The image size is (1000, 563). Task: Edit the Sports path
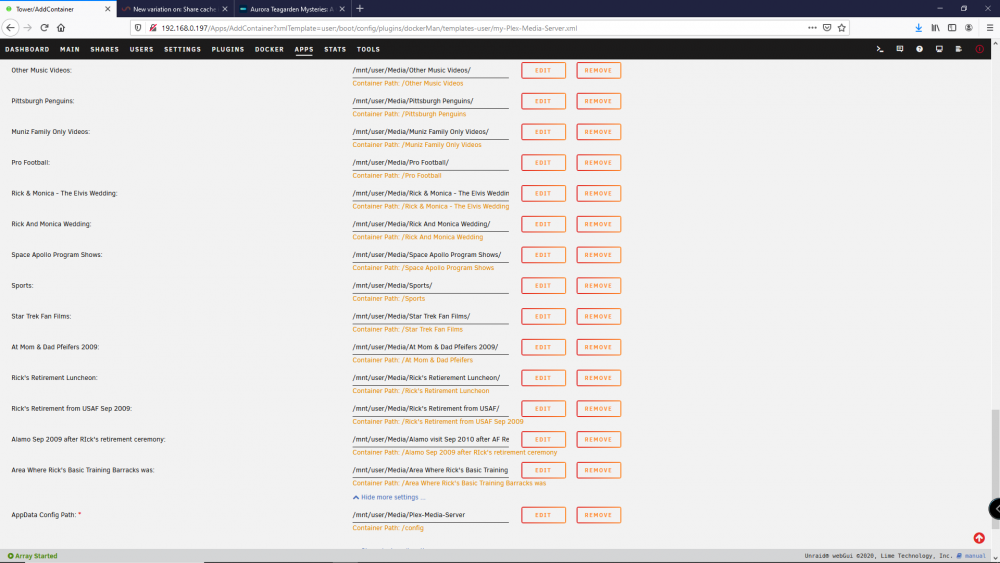point(543,286)
